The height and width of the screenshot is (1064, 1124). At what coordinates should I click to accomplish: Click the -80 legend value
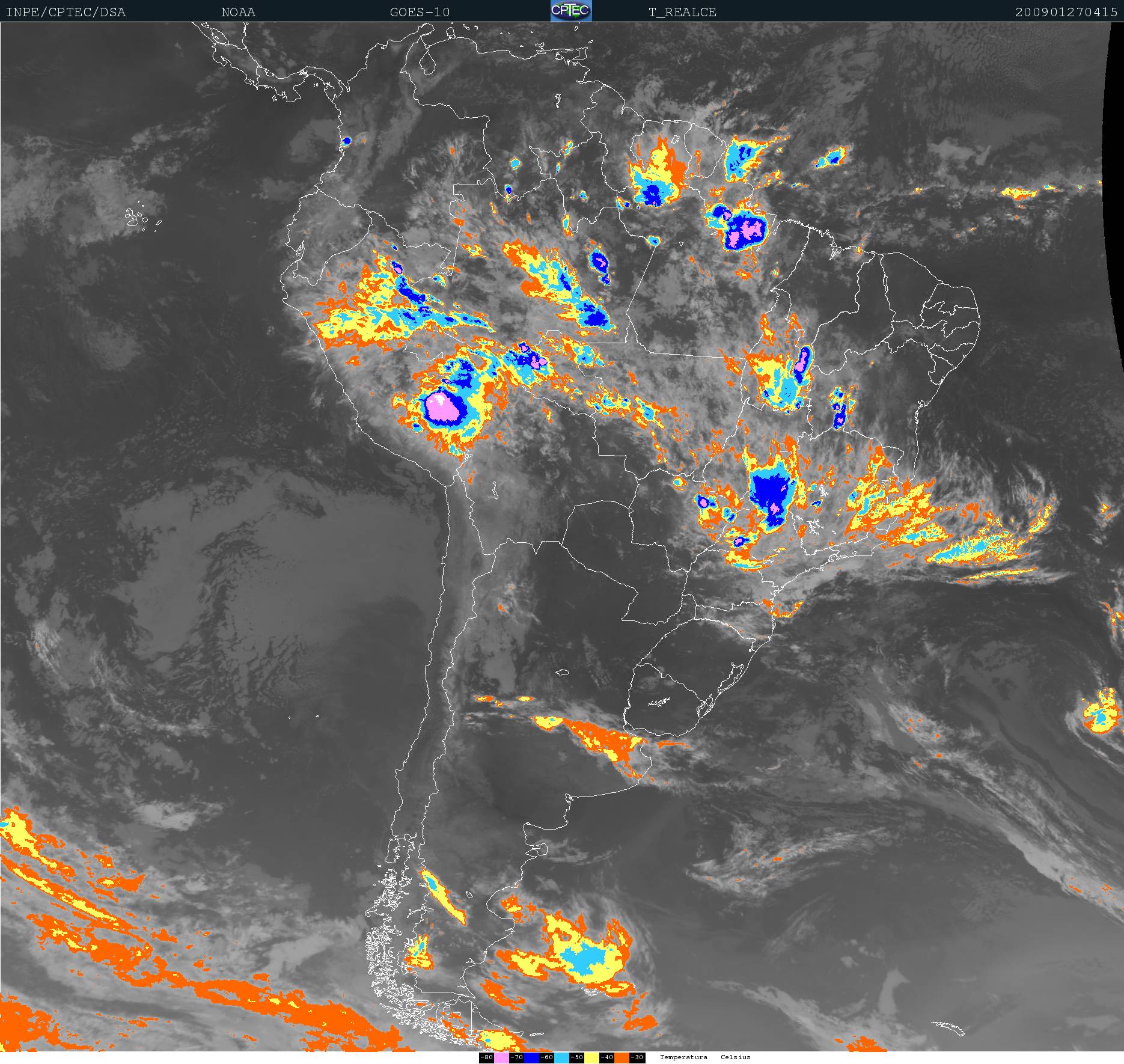486,1057
